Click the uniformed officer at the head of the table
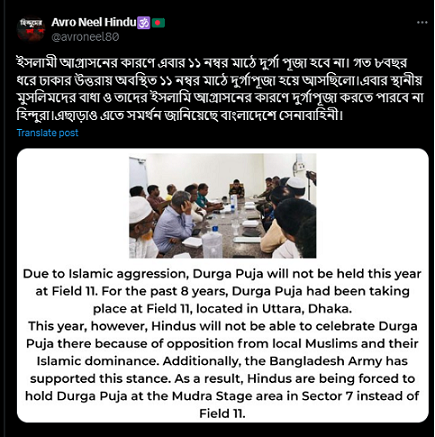Image resolution: width=435 pixels, height=437 pixels. pos(236,189)
